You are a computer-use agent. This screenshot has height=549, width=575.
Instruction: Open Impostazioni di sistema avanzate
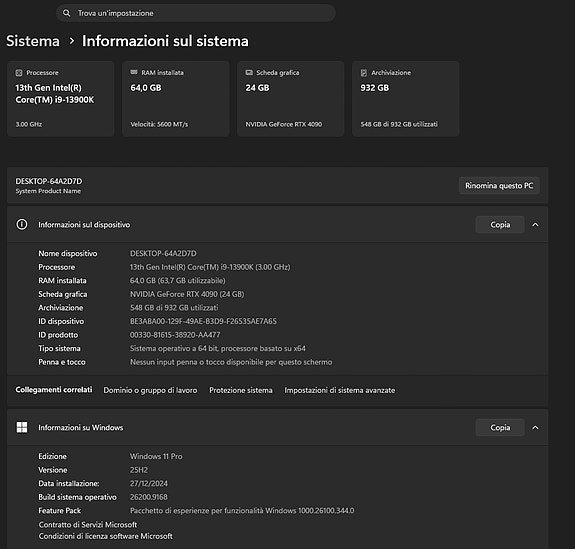[340, 390]
